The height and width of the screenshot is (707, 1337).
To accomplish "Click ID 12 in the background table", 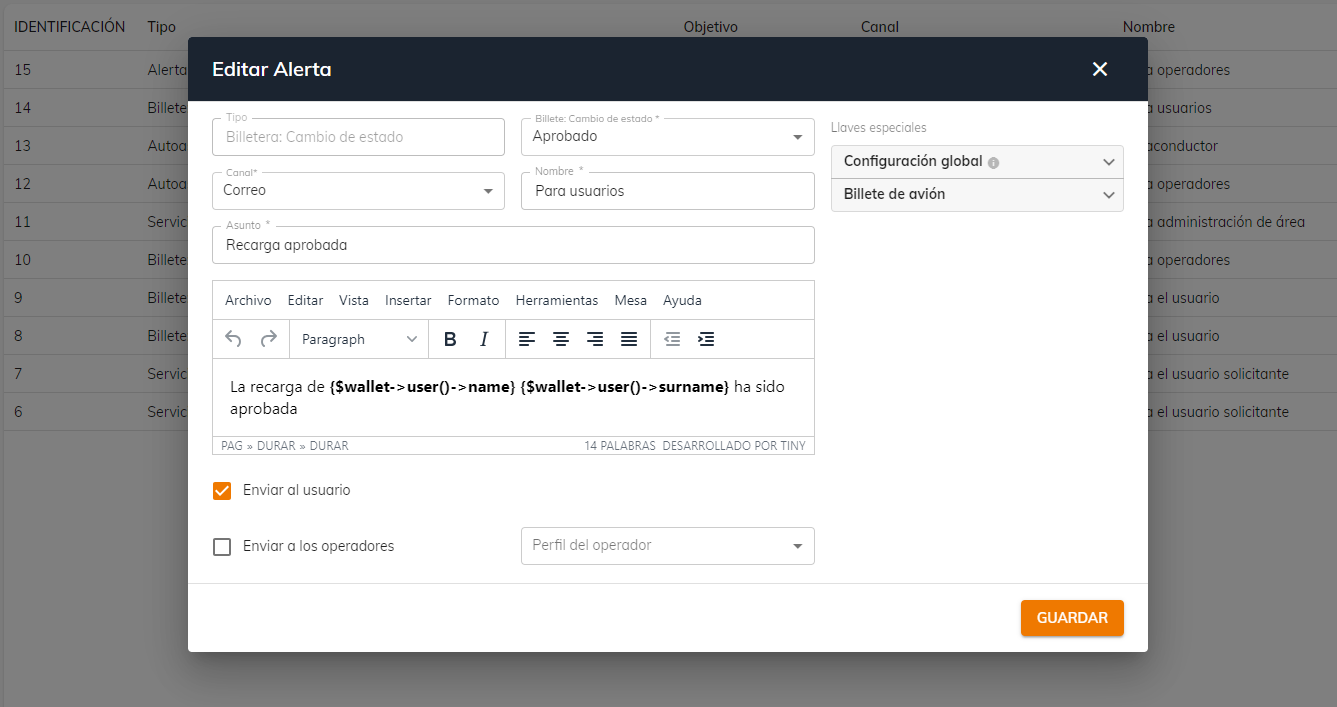I will [x=23, y=184].
